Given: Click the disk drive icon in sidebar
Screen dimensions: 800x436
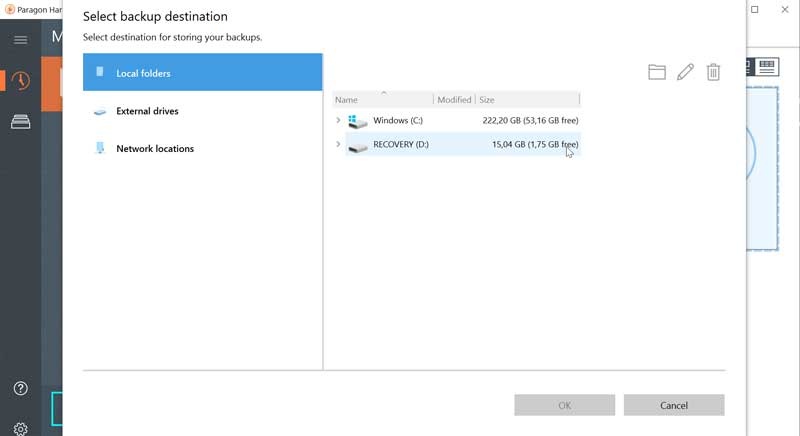Looking at the screenshot, I should [x=20, y=122].
